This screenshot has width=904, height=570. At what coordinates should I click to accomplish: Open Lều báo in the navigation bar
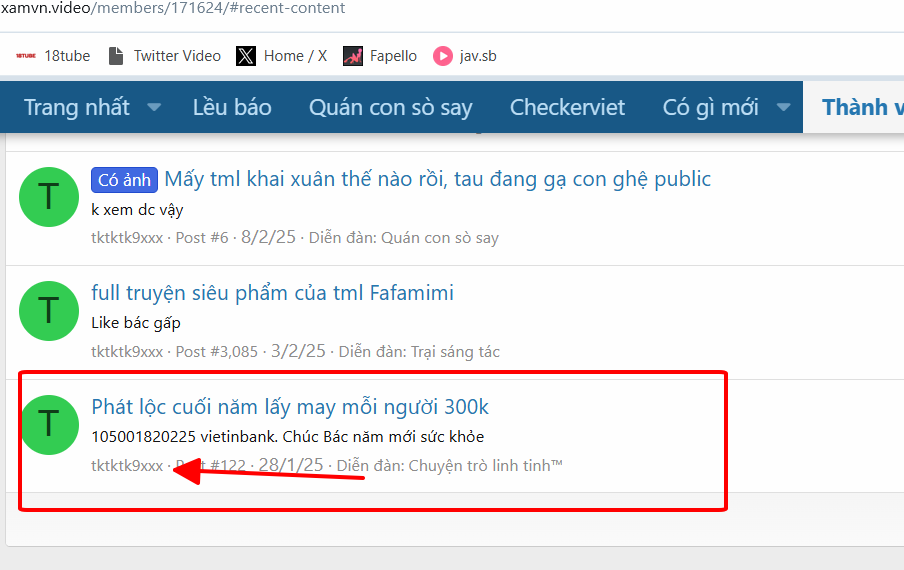[x=232, y=107]
